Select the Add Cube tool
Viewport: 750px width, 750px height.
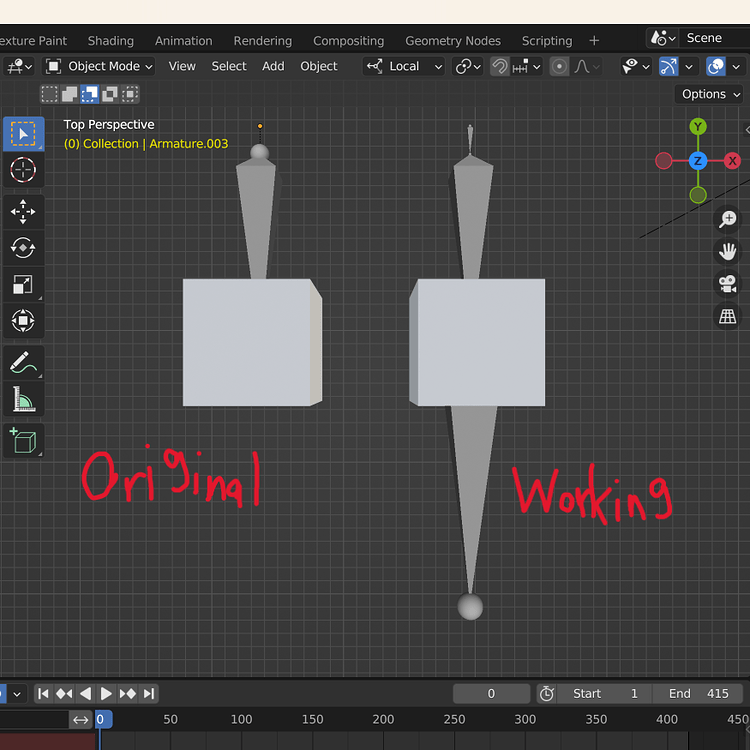click(23, 440)
